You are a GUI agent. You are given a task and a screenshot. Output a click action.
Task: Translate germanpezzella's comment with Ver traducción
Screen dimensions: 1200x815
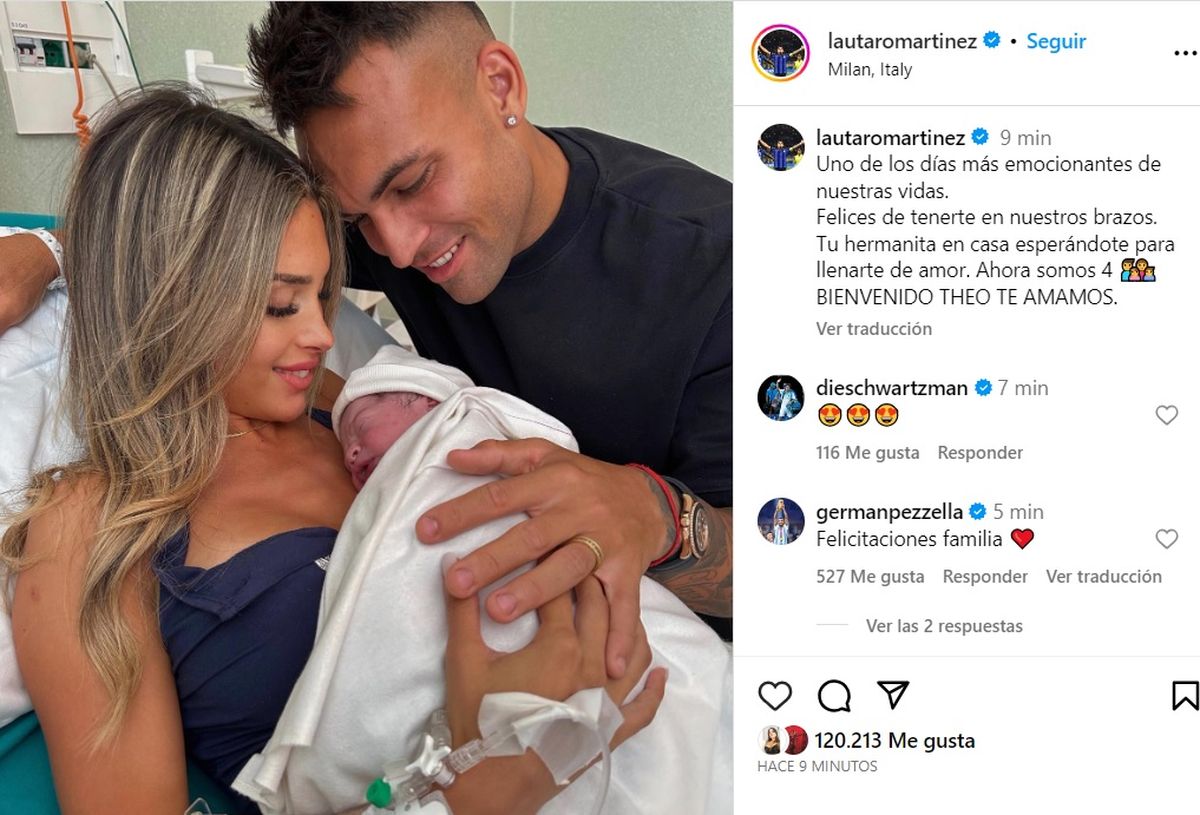pos(1104,576)
